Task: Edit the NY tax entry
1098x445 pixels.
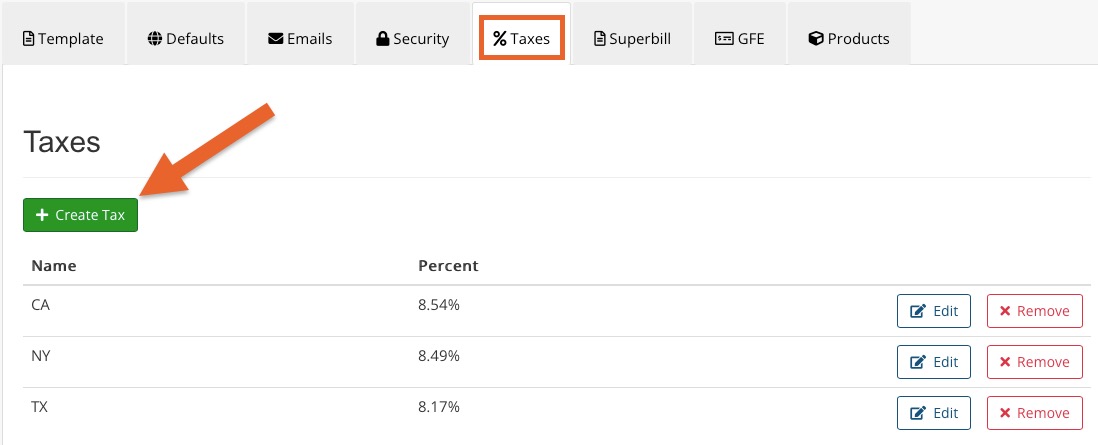Action: 933,362
